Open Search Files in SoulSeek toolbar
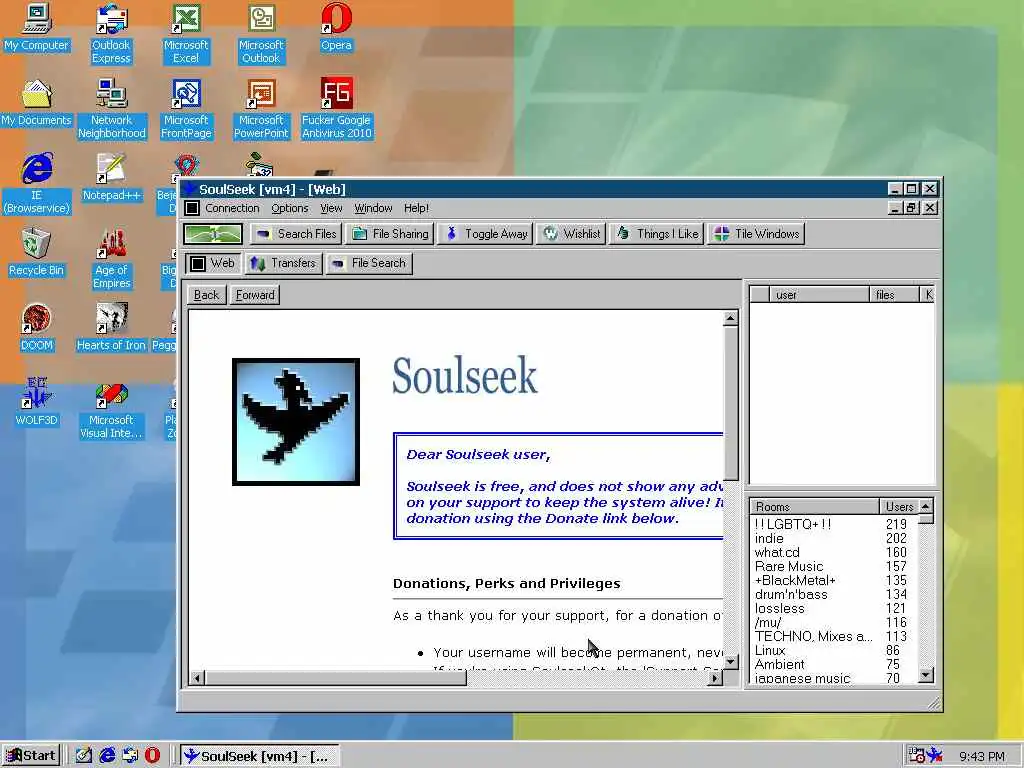Viewport: 1024px width, 768px height. (295, 234)
